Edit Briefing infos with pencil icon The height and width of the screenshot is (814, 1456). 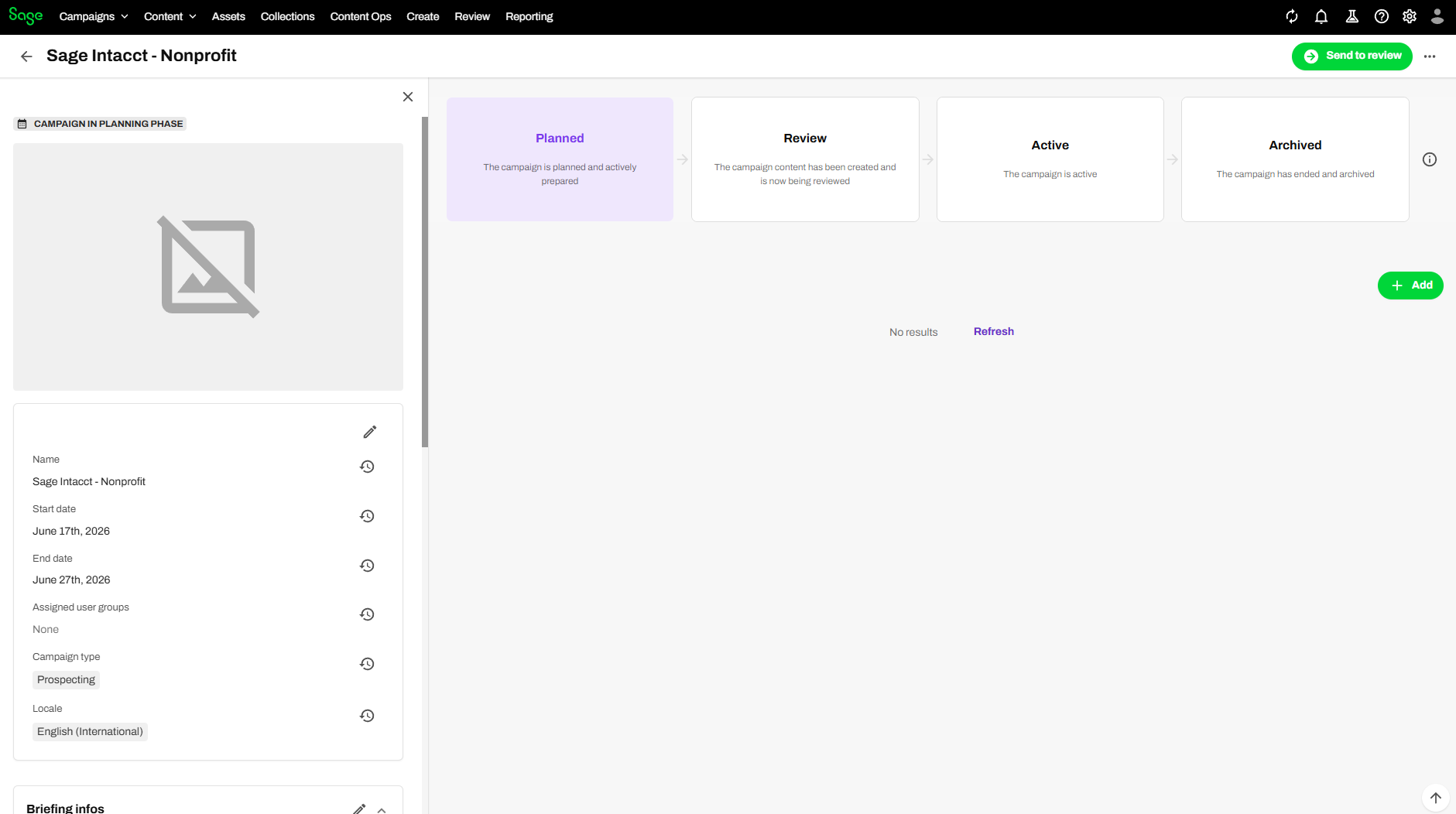tap(359, 809)
